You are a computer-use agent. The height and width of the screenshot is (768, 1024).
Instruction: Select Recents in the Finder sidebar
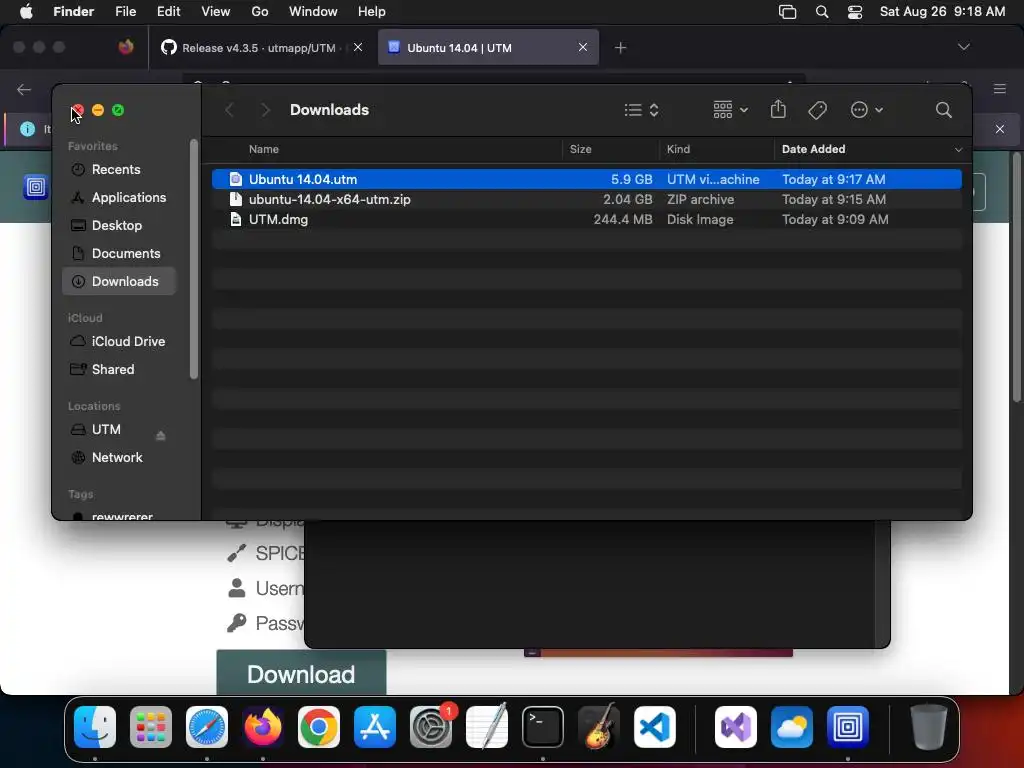click(x=119, y=169)
